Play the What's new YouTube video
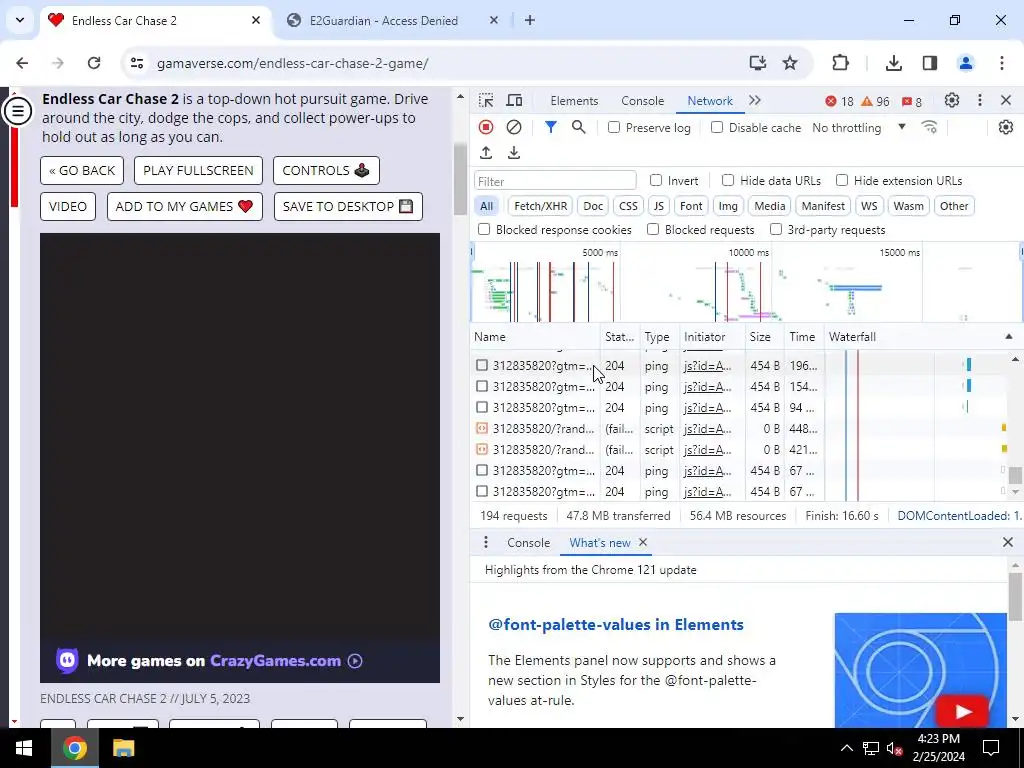 pyautogui.click(x=961, y=711)
